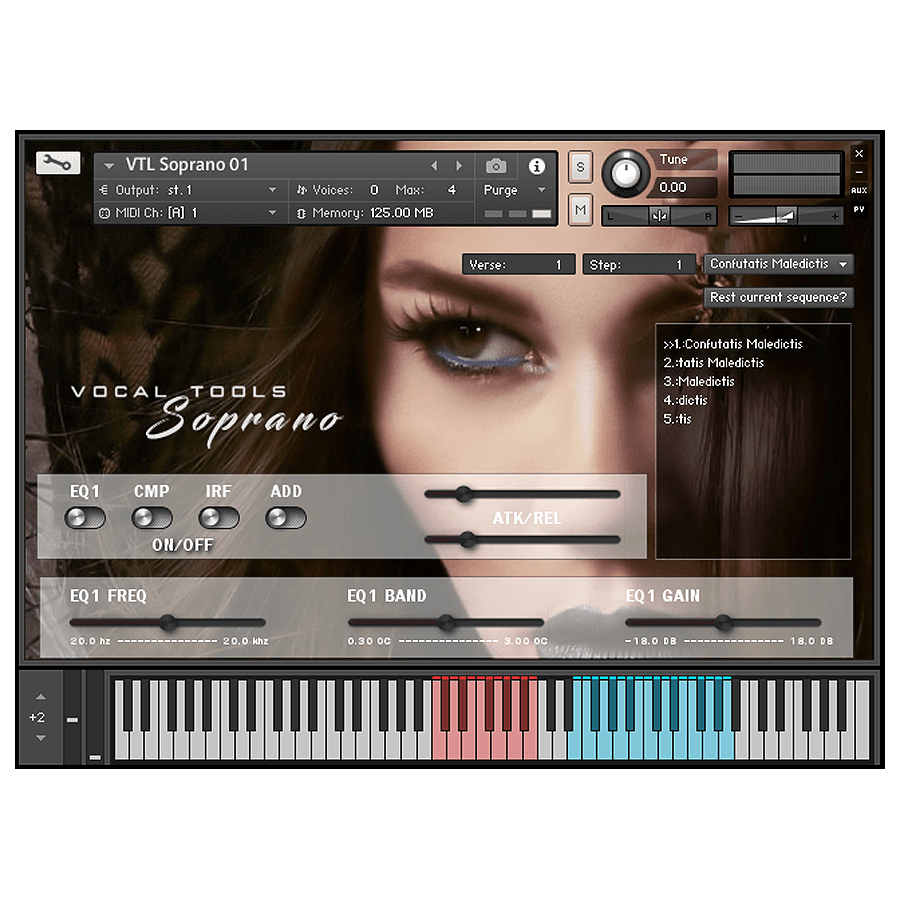Shift keyboard octave up arrow
The width and height of the screenshot is (900, 900).
pyautogui.click(x=41, y=697)
